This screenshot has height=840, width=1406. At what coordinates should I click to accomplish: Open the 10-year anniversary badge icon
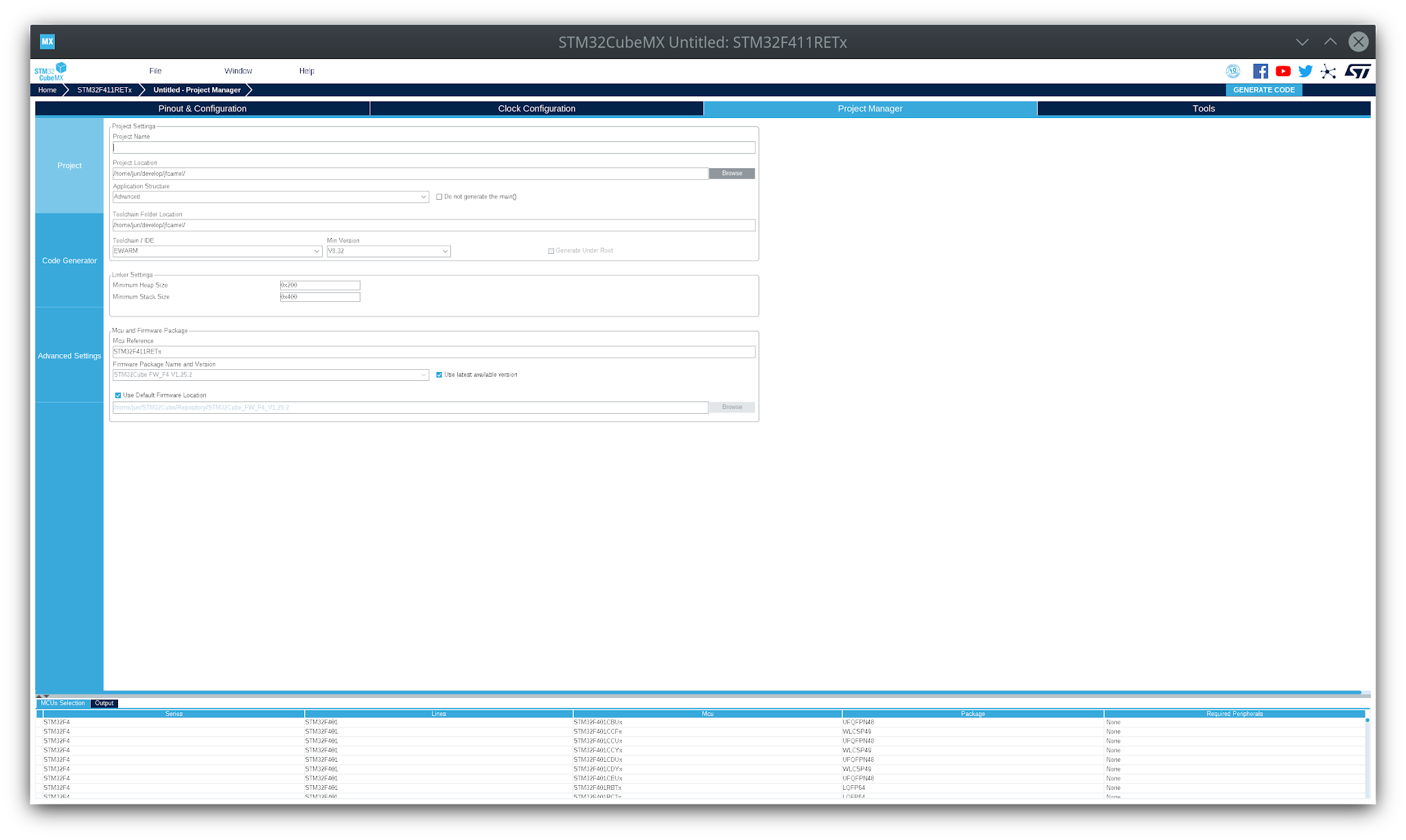click(1233, 71)
